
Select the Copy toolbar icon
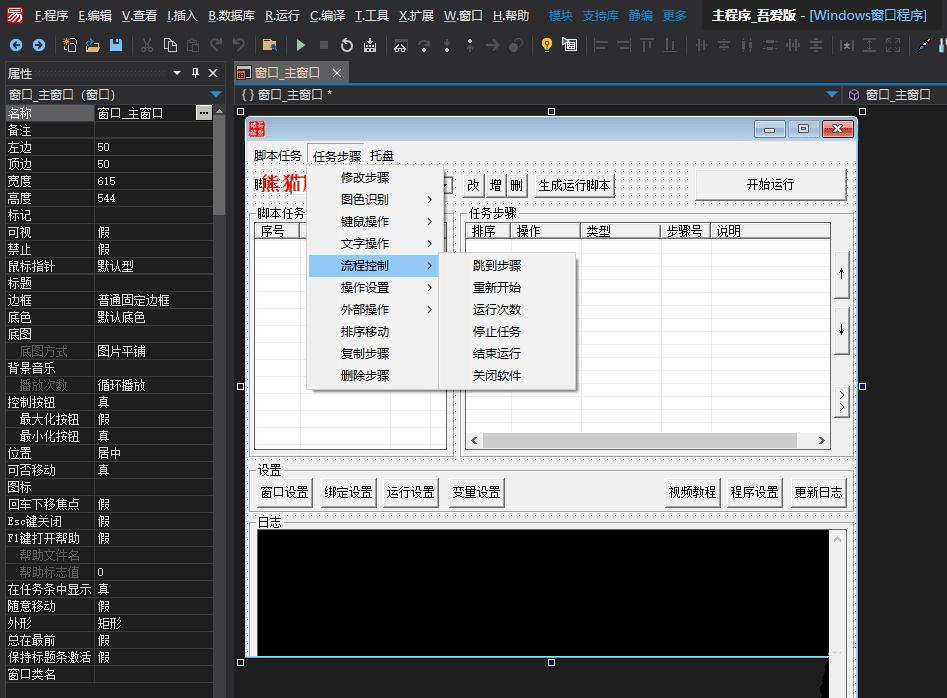click(x=171, y=45)
